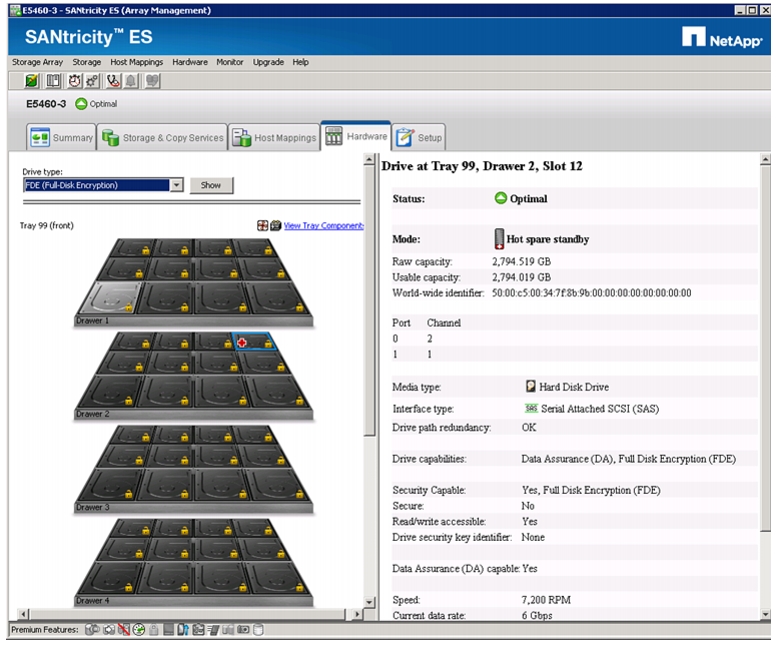
Task: Click the tray panel horizontal scrollbar left arrow
Action: (x=23, y=614)
